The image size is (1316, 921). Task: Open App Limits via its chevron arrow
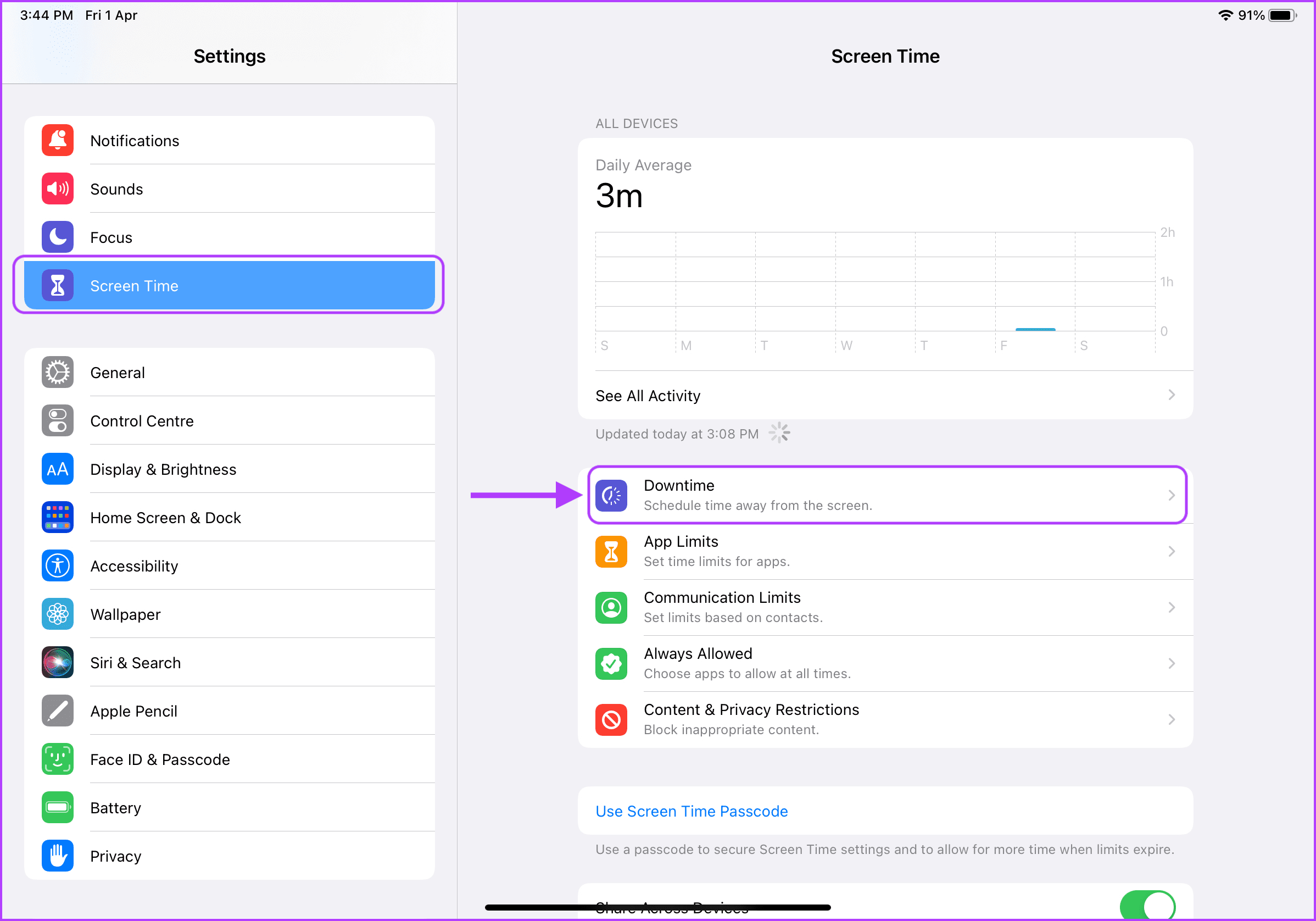tap(1172, 551)
